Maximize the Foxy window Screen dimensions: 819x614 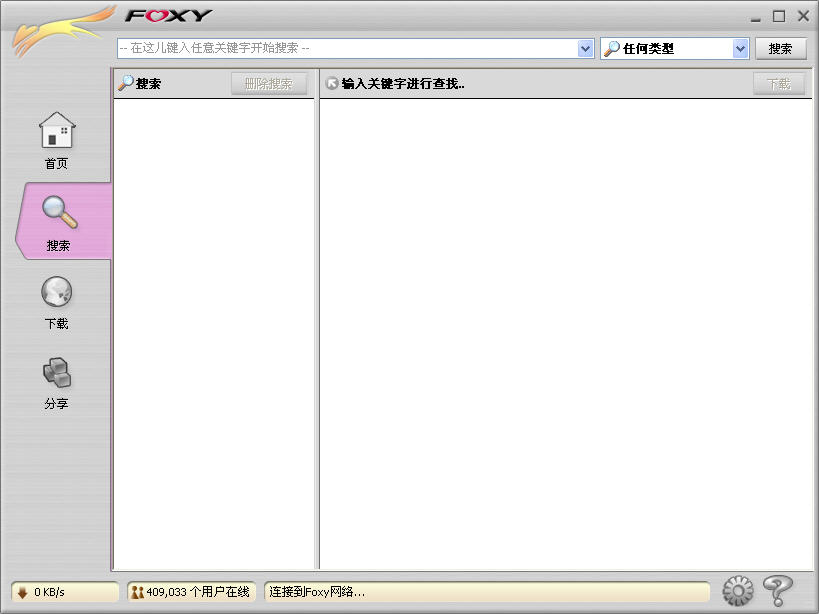pyautogui.click(x=779, y=16)
